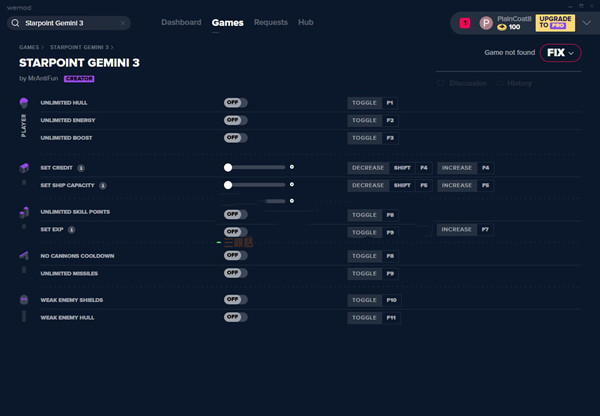Screen dimensions: 600x416
Task: Click the Starpoint Gemini 3 search field
Action: tap(69, 23)
